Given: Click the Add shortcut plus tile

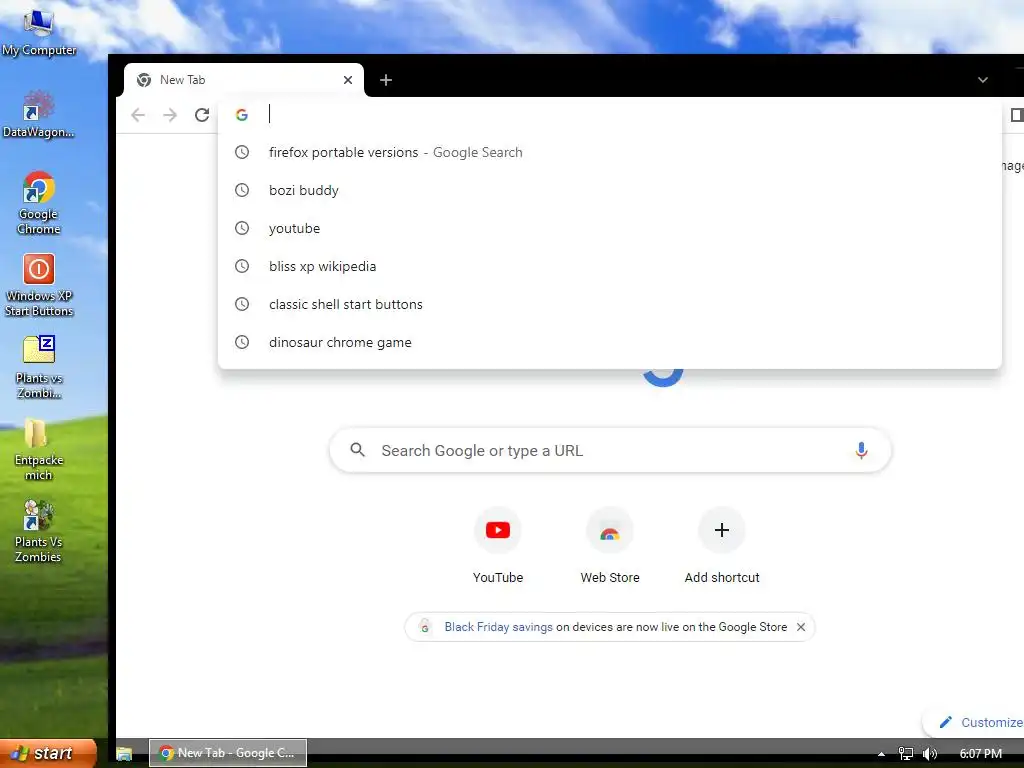Looking at the screenshot, I should [722, 546].
